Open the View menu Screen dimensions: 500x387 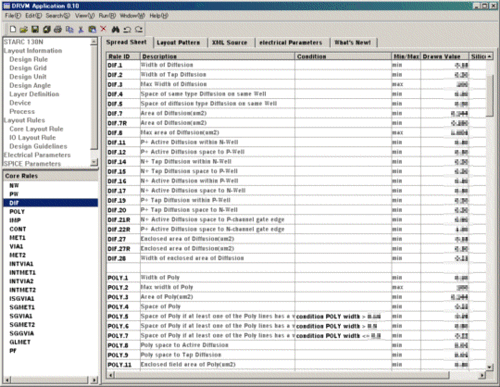tap(85, 16)
